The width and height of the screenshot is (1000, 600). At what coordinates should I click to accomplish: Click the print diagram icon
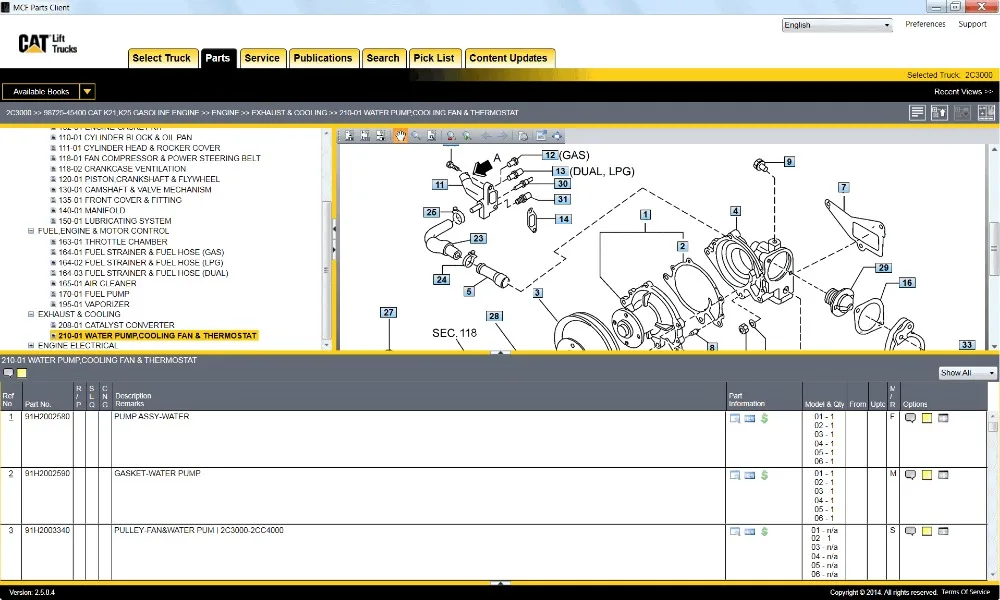(522, 136)
